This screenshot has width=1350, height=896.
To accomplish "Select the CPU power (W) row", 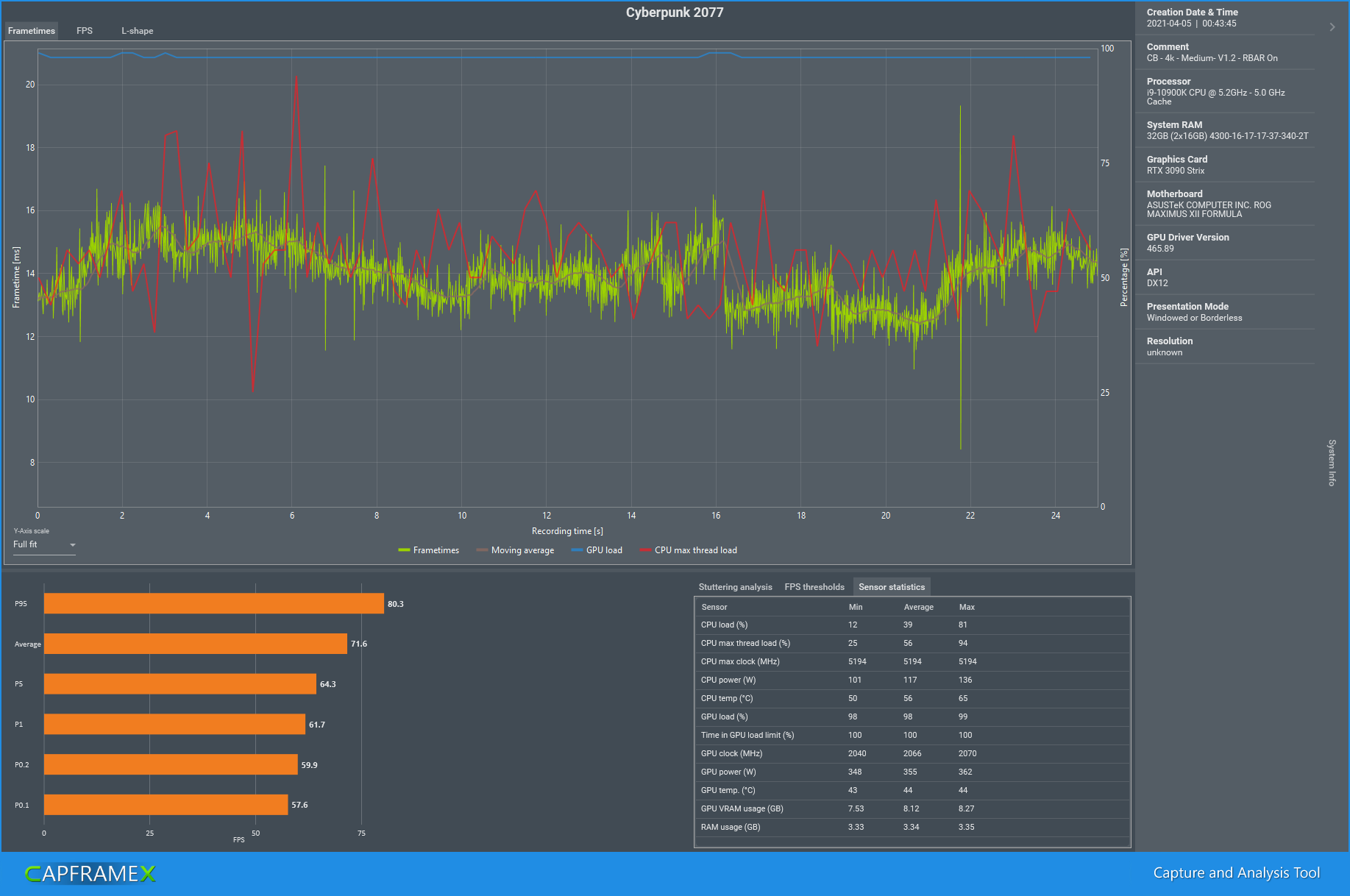I will (912, 680).
